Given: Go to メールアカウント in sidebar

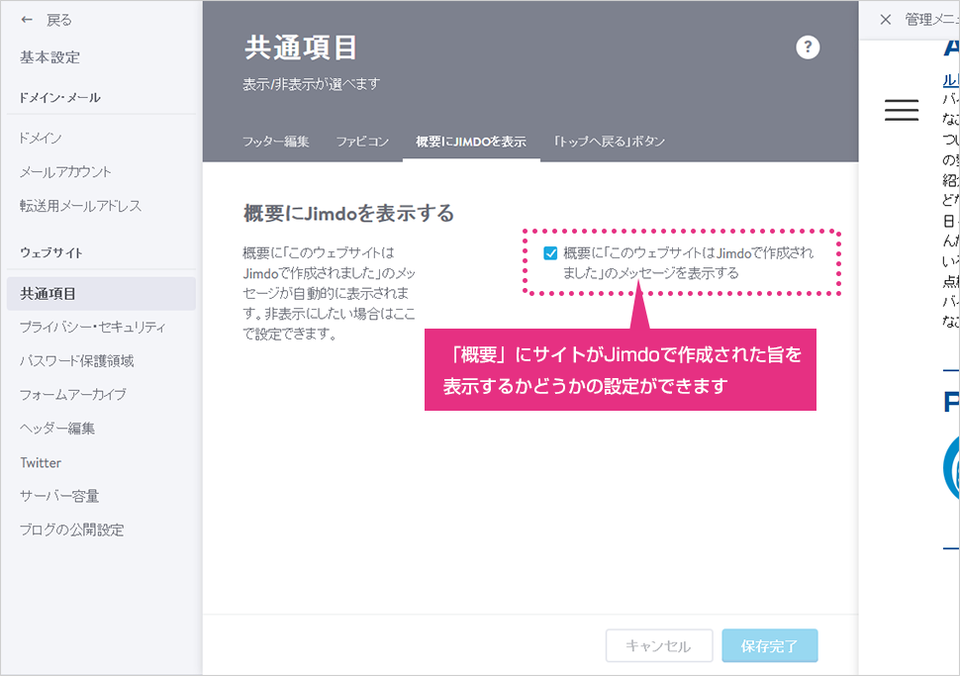Looking at the screenshot, I should click(x=66, y=172).
